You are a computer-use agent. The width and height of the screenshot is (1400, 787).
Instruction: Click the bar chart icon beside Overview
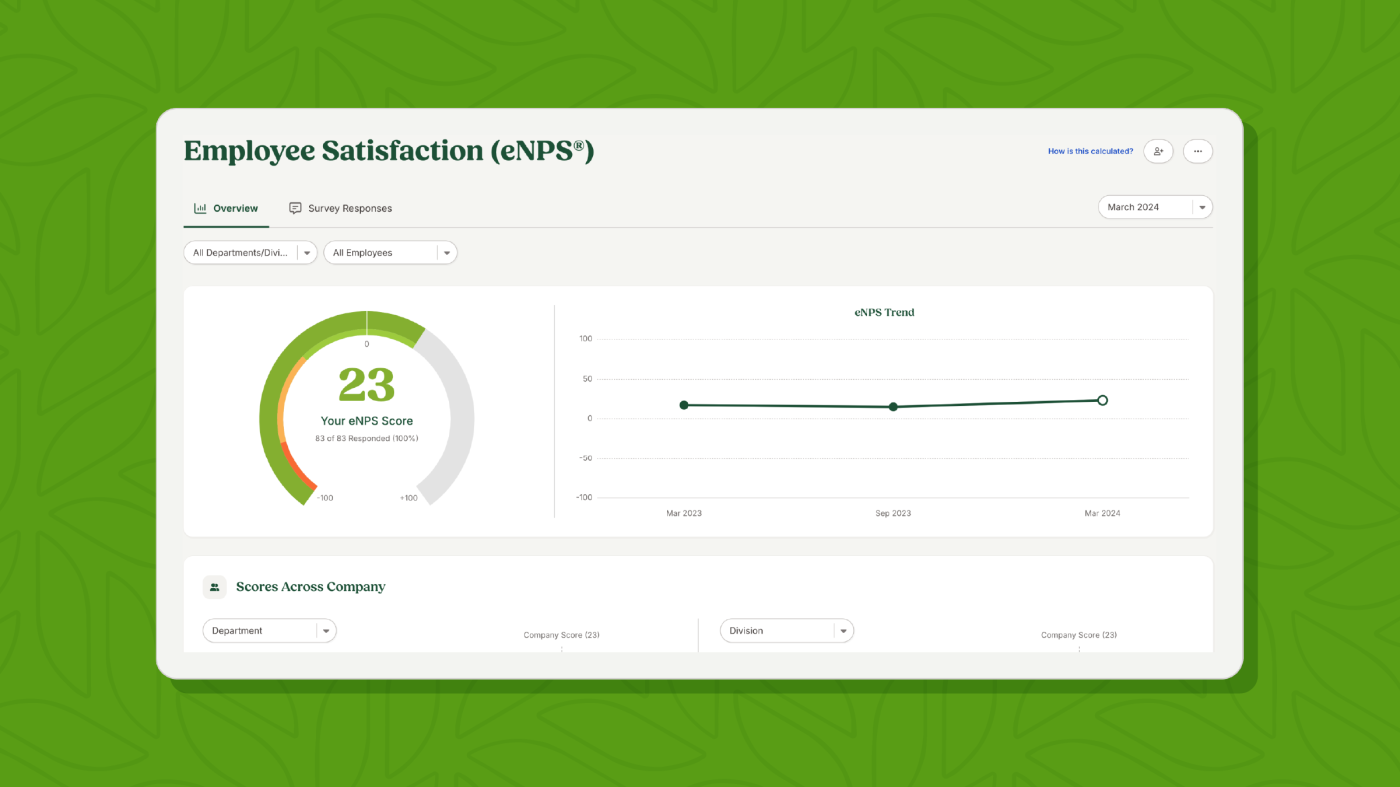200,208
